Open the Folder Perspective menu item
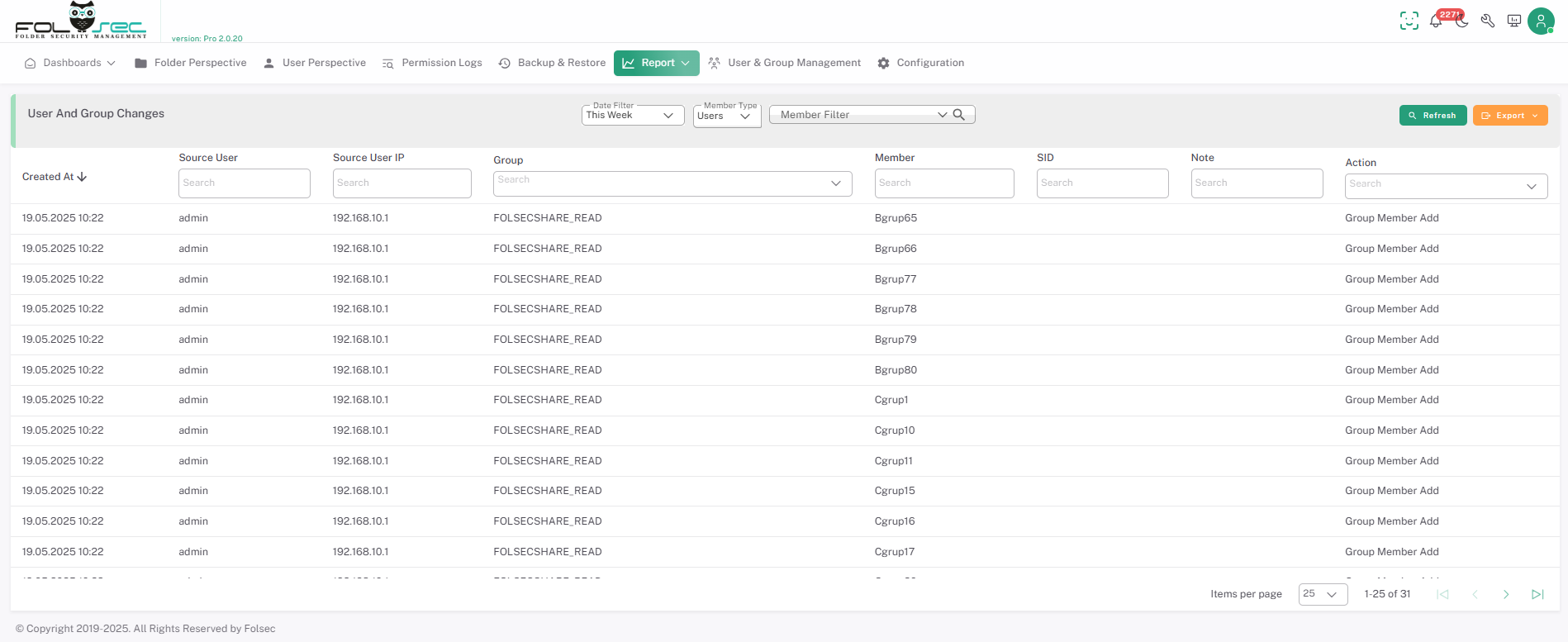Image resolution: width=1568 pixels, height=642 pixels. click(x=191, y=63)
